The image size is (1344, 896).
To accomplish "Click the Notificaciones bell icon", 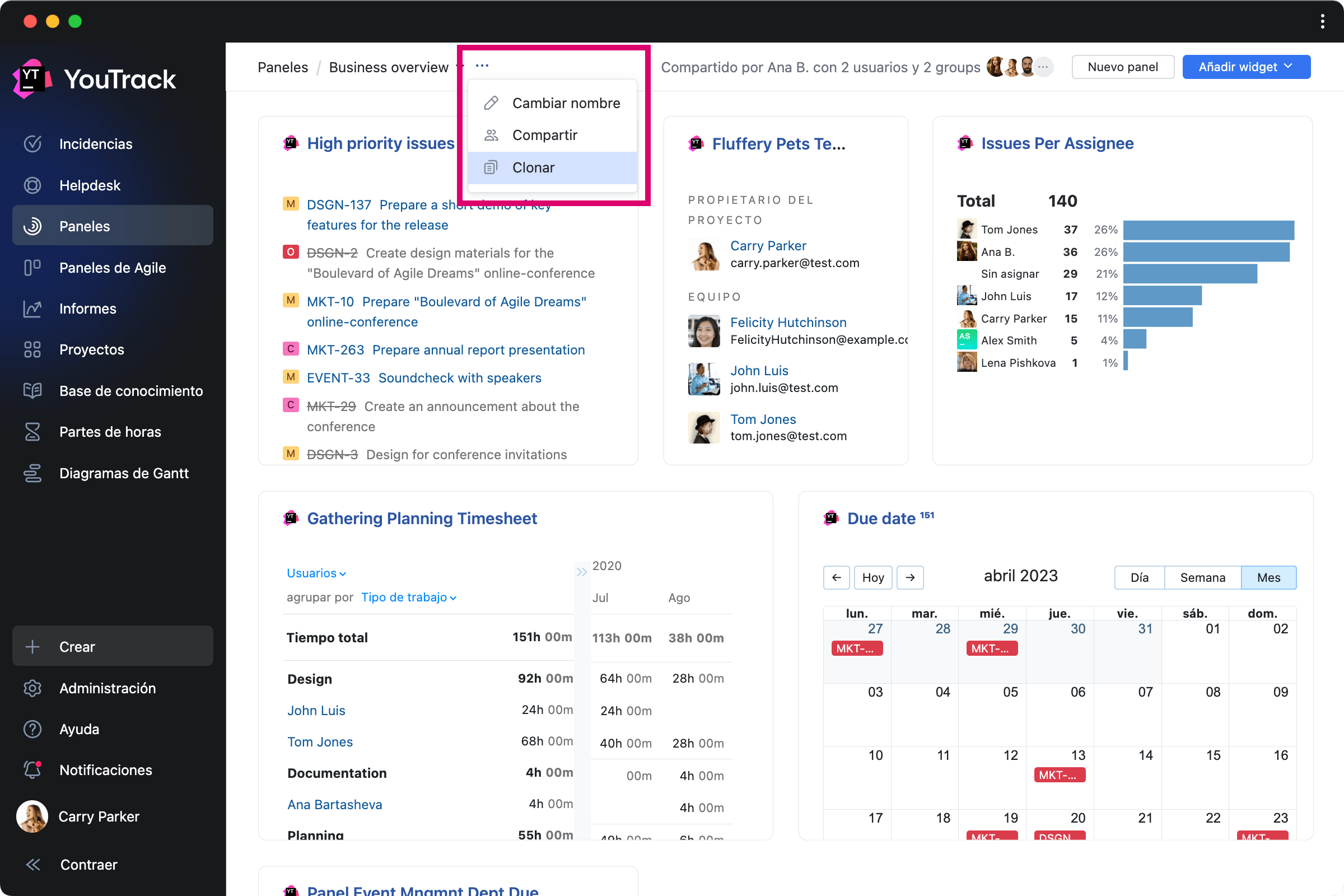I will [32, 769].
